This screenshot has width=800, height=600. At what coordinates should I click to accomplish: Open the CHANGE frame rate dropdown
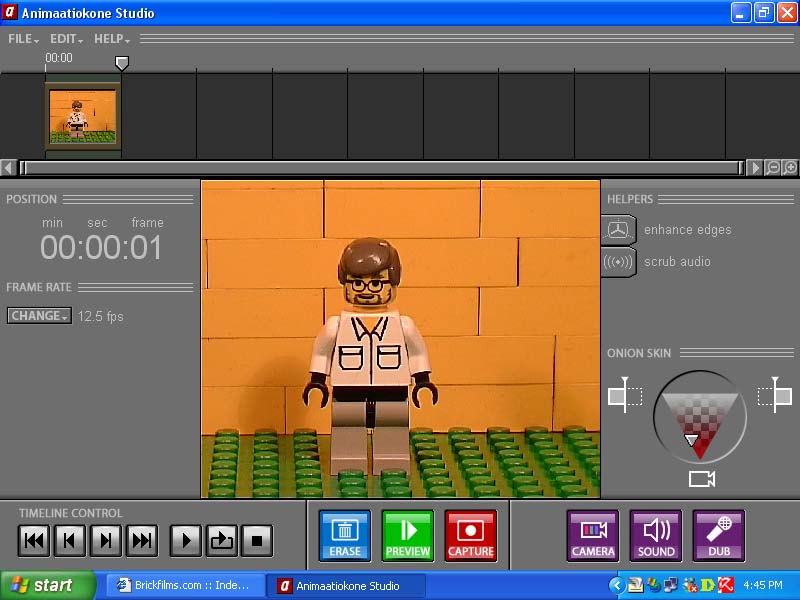pos(39,316)
